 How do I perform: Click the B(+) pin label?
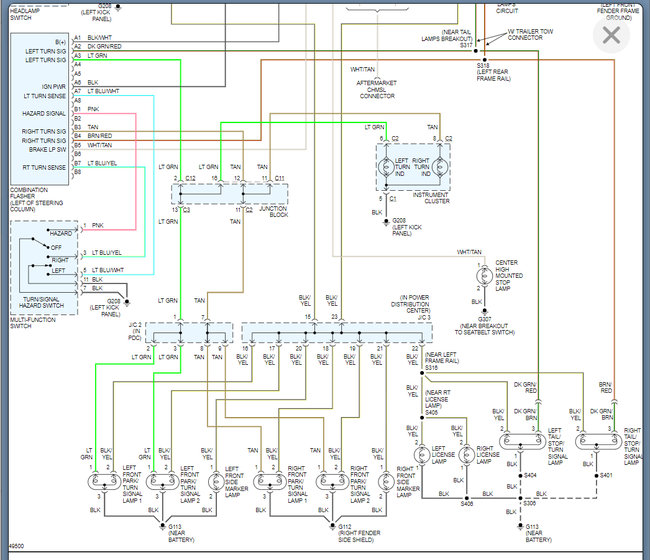pyautogui.click(x=60, y=42)
